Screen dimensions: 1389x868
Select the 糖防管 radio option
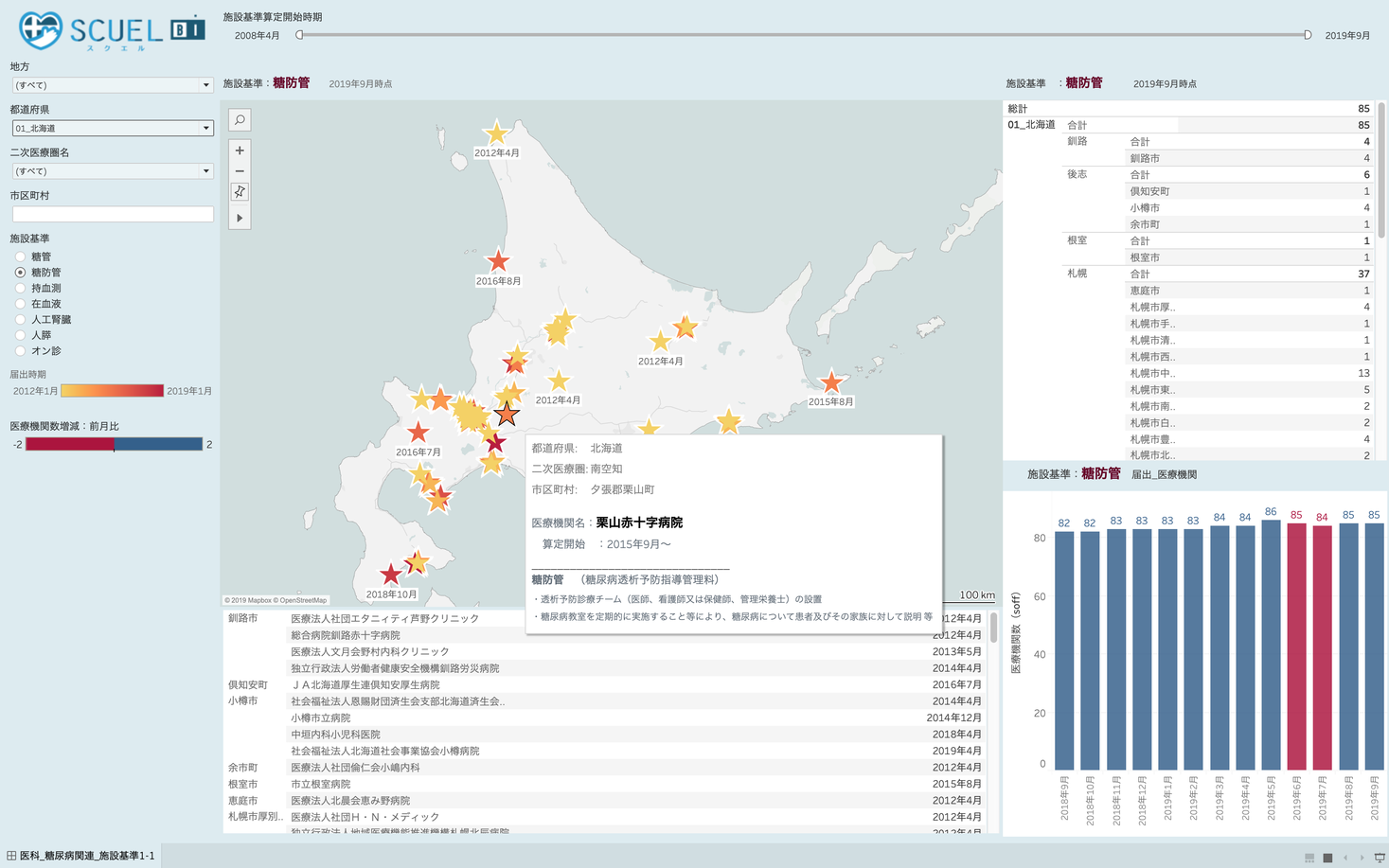coord(20,273)
